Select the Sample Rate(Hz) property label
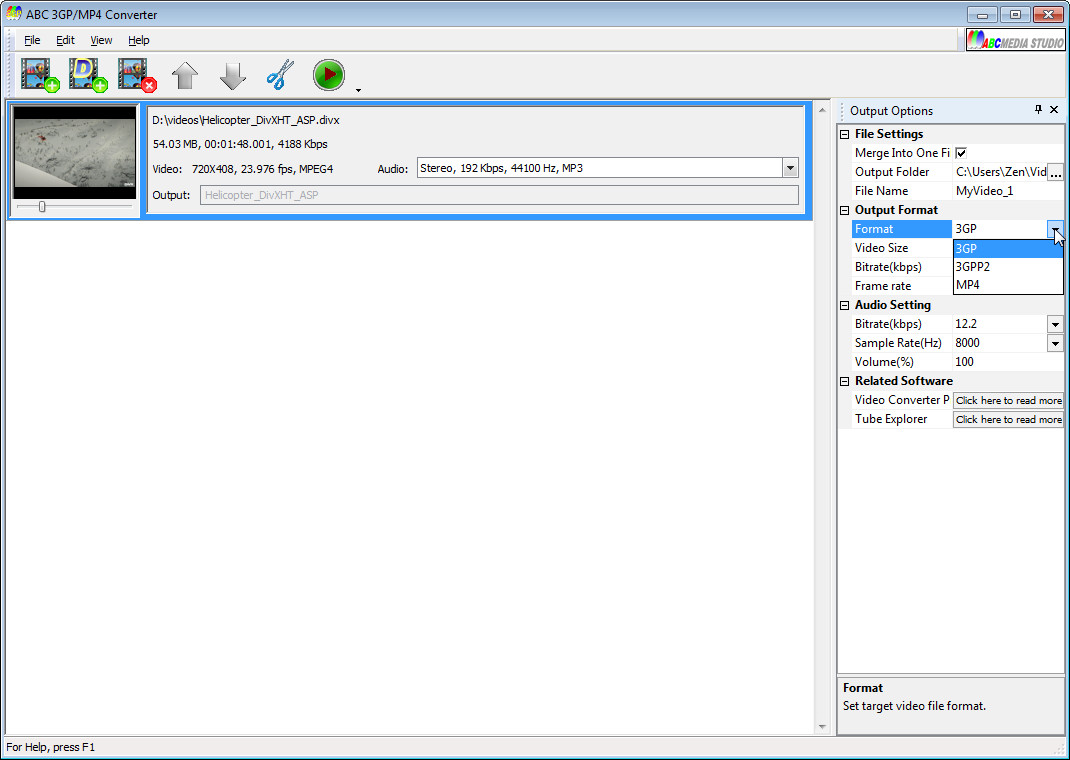Image resolution: width=1070 pixels, height=760 pixels. [898, 343]
